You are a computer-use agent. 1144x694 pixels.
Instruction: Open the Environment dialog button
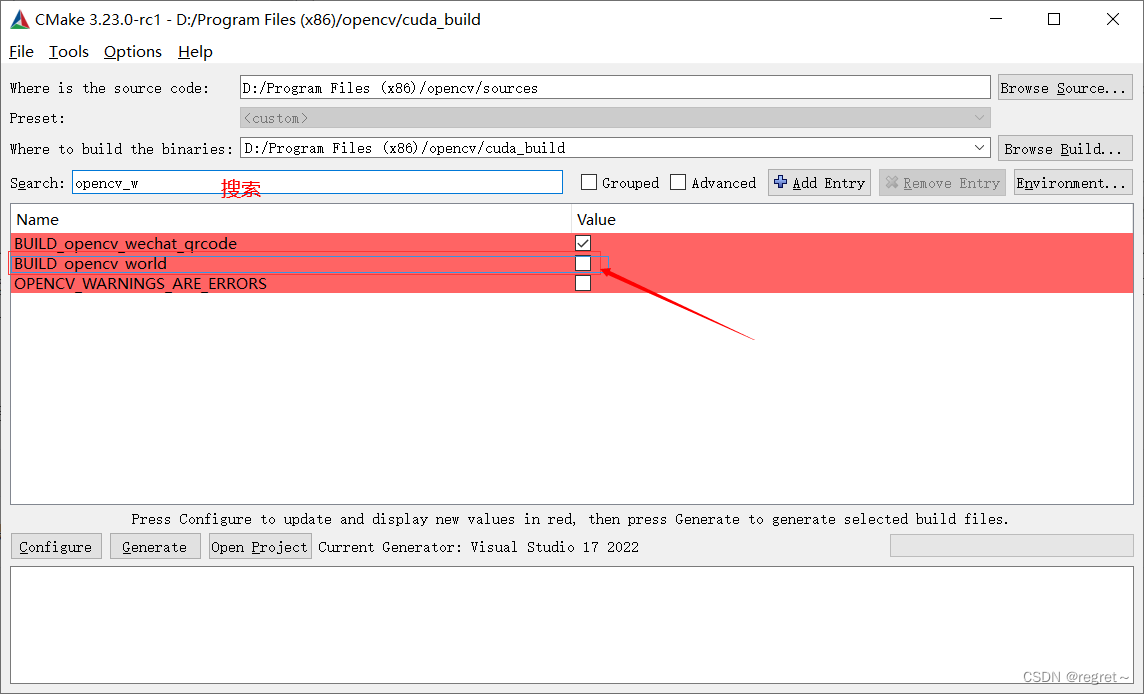pyautogui.click(x=1072, y=182)
